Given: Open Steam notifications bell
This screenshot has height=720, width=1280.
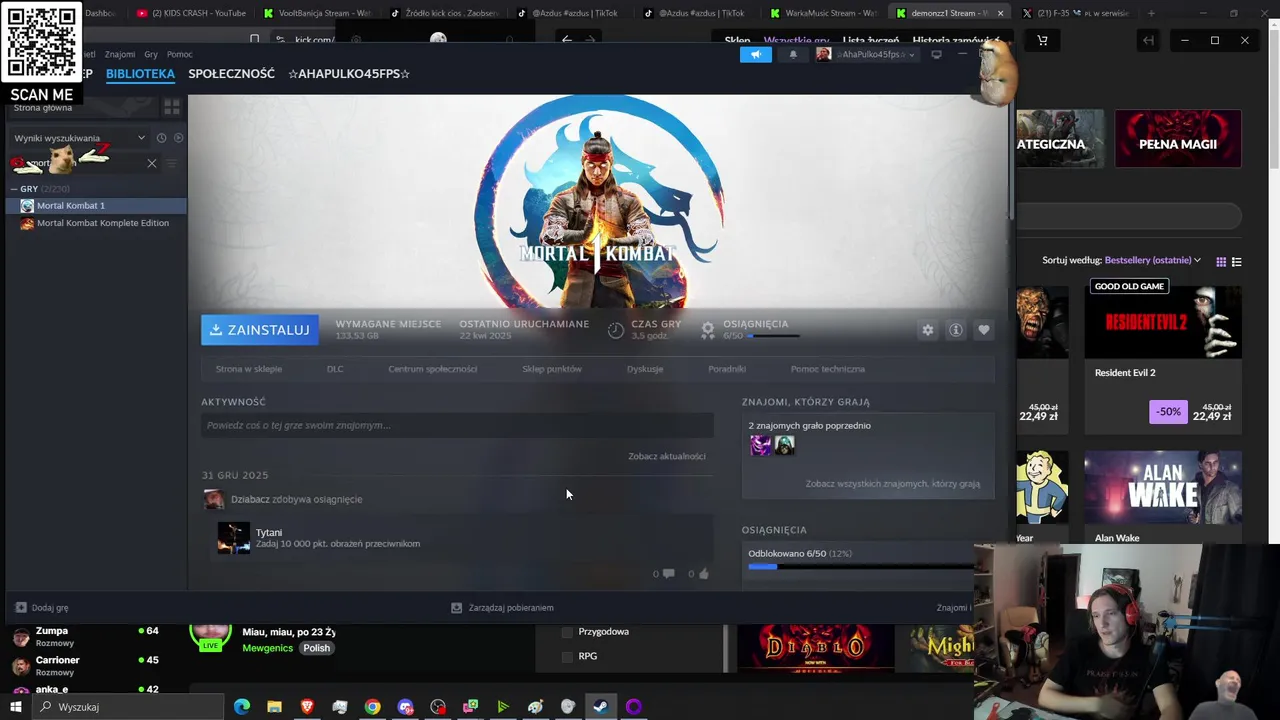Looking at the screenshot, I should tap(793, 54).
